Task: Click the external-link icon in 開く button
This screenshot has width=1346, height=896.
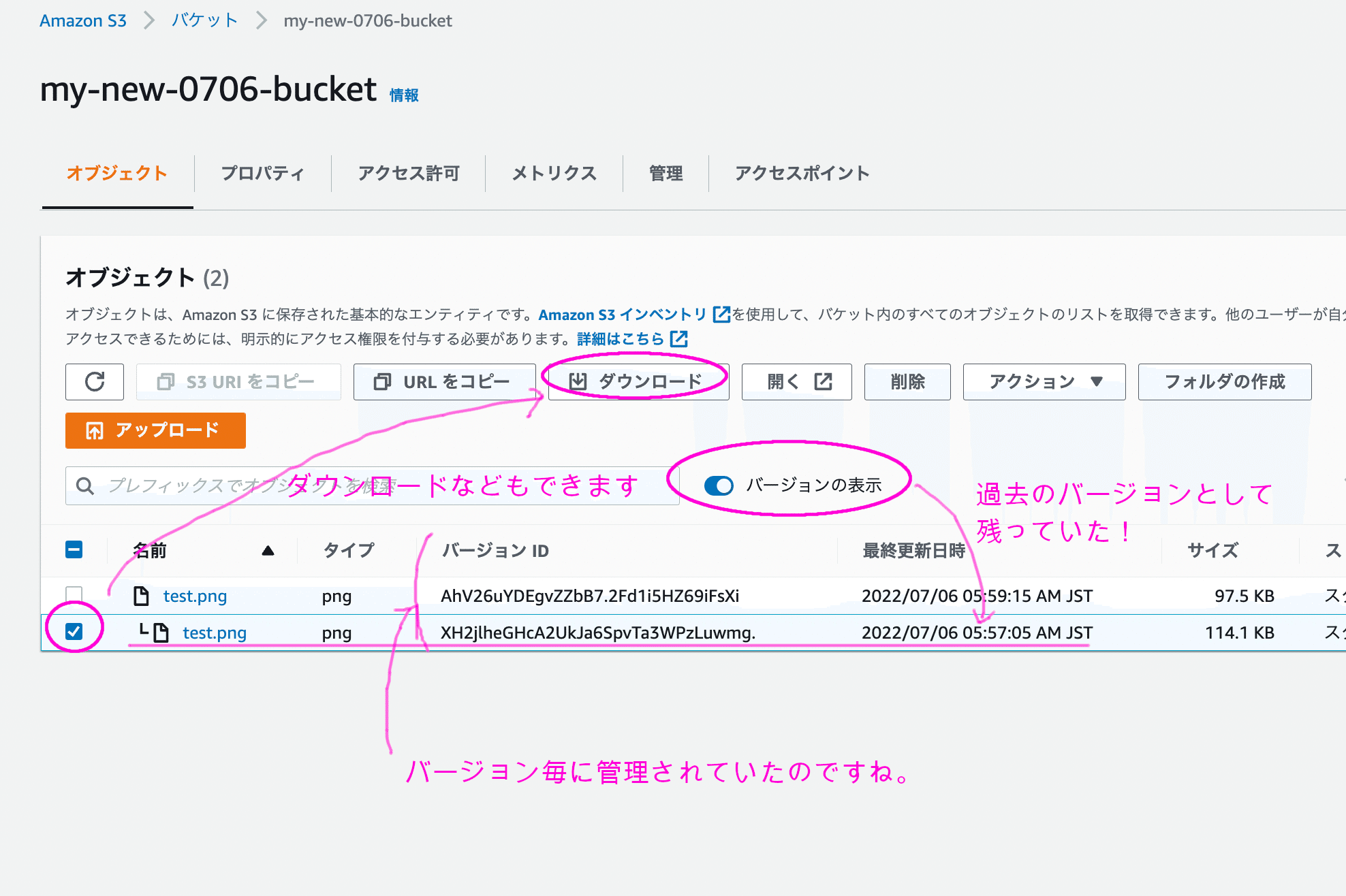Action: click(x=824, y=382)
